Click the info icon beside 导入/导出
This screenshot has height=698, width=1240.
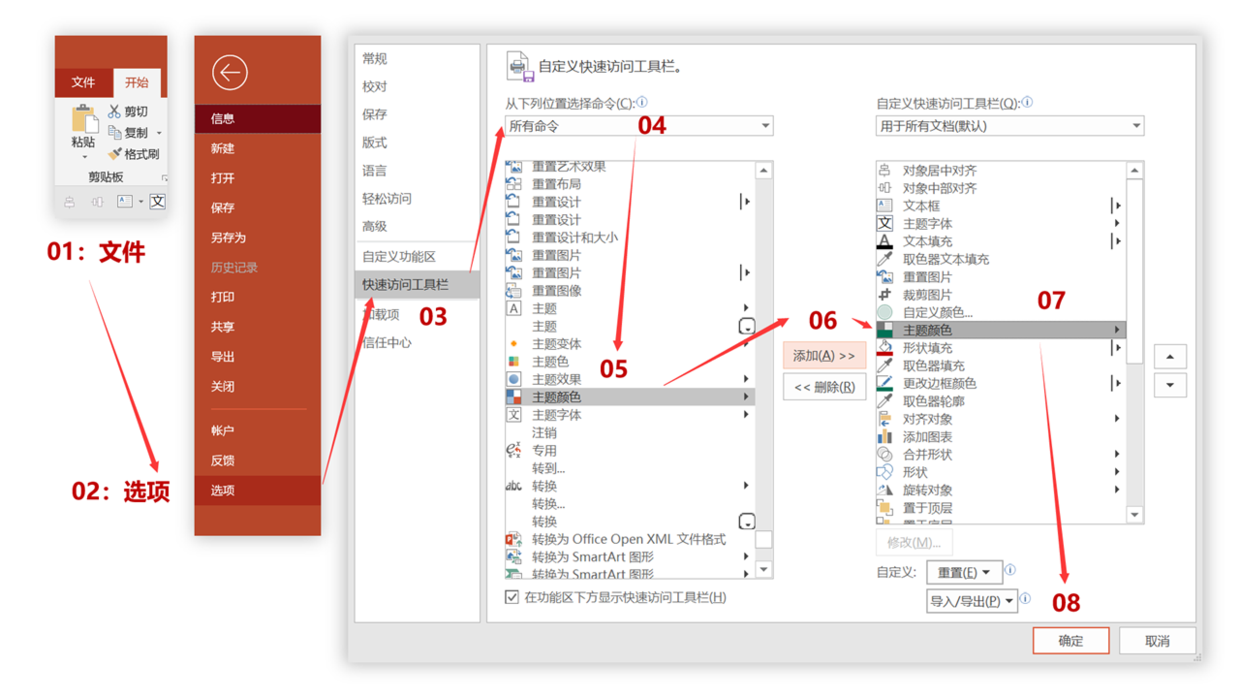[1026, 599]
